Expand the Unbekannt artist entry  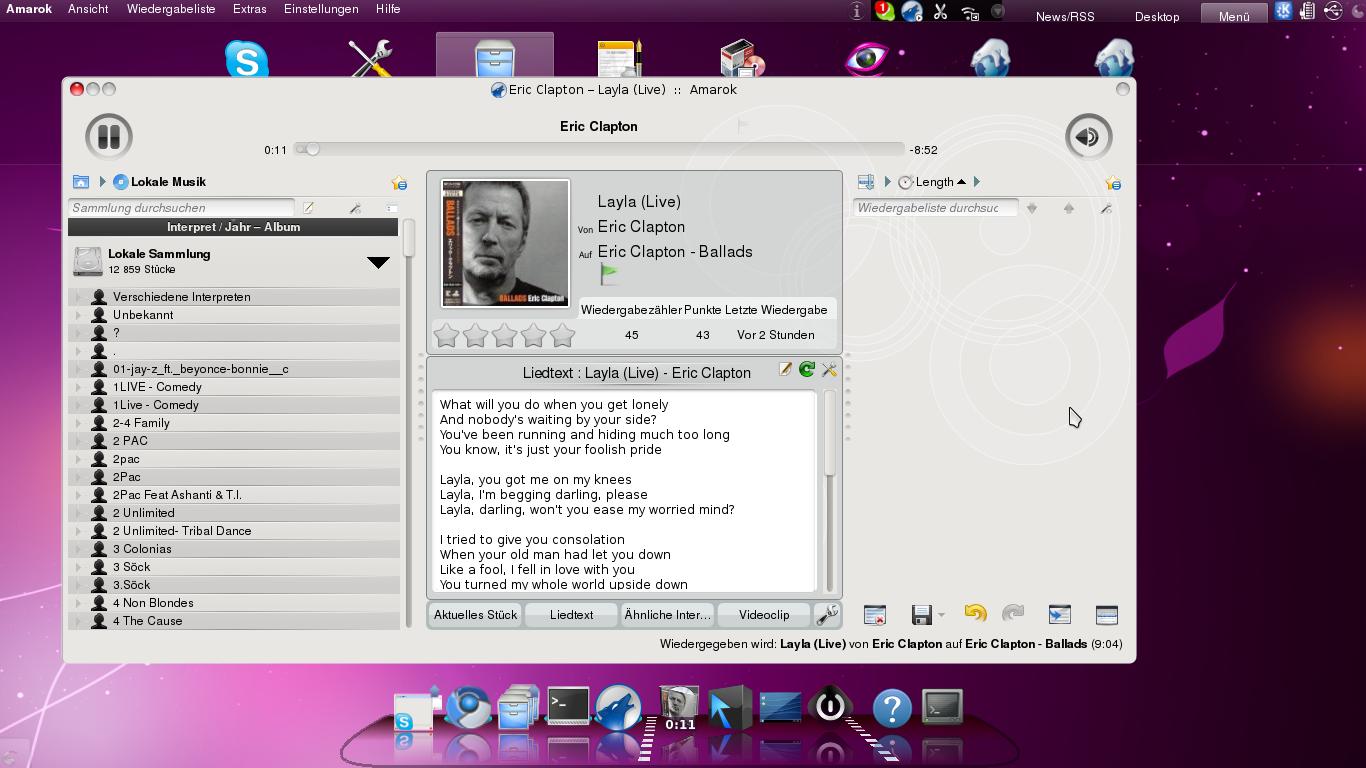(79, 315)
